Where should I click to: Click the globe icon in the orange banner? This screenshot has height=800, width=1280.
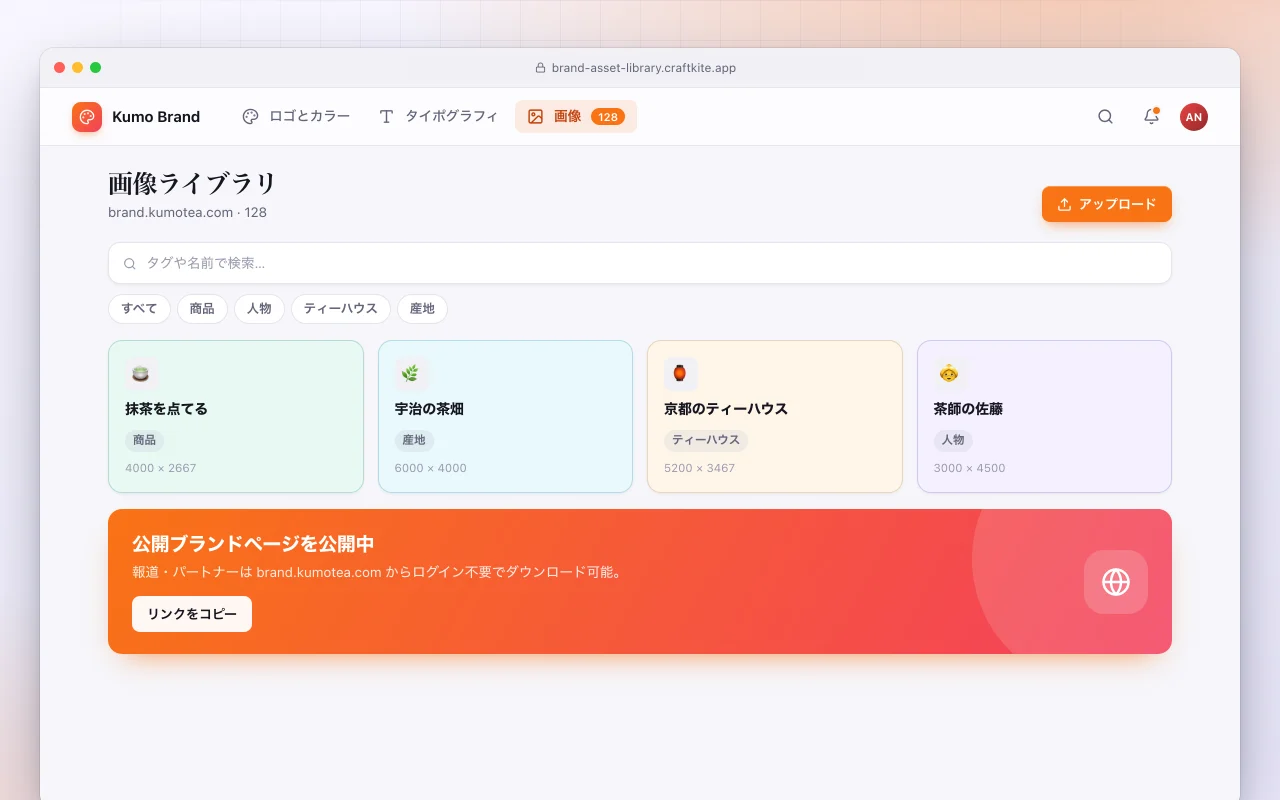(x=1116, y=582)
